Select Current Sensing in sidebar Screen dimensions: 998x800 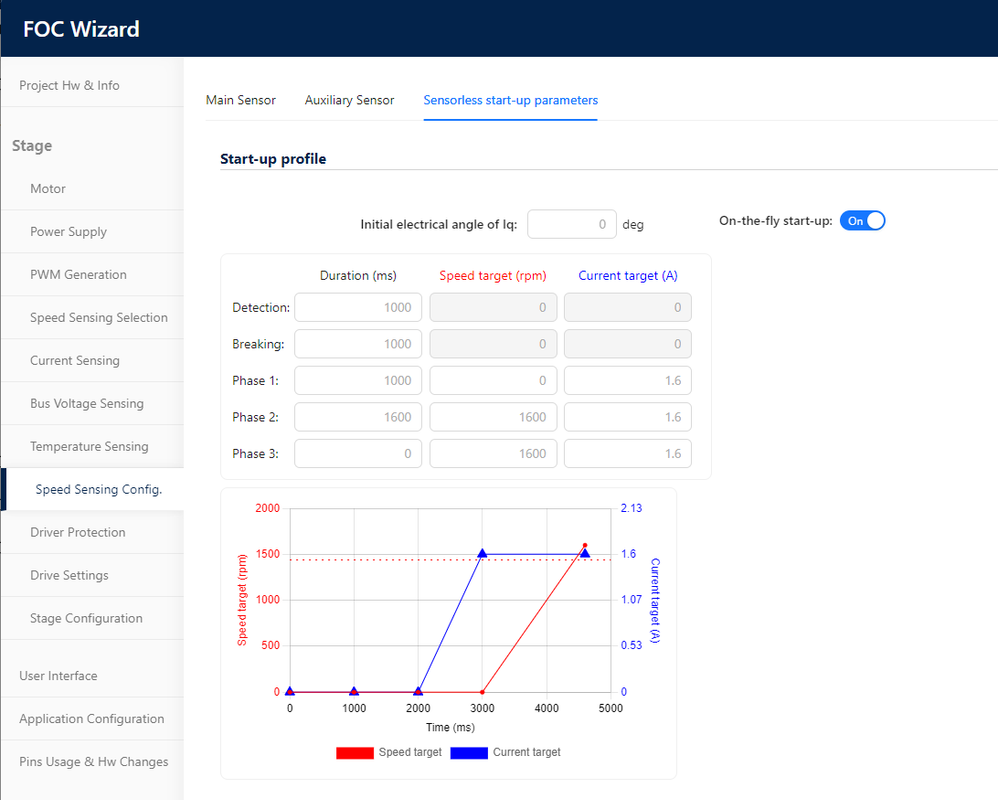tap(75, 360)
